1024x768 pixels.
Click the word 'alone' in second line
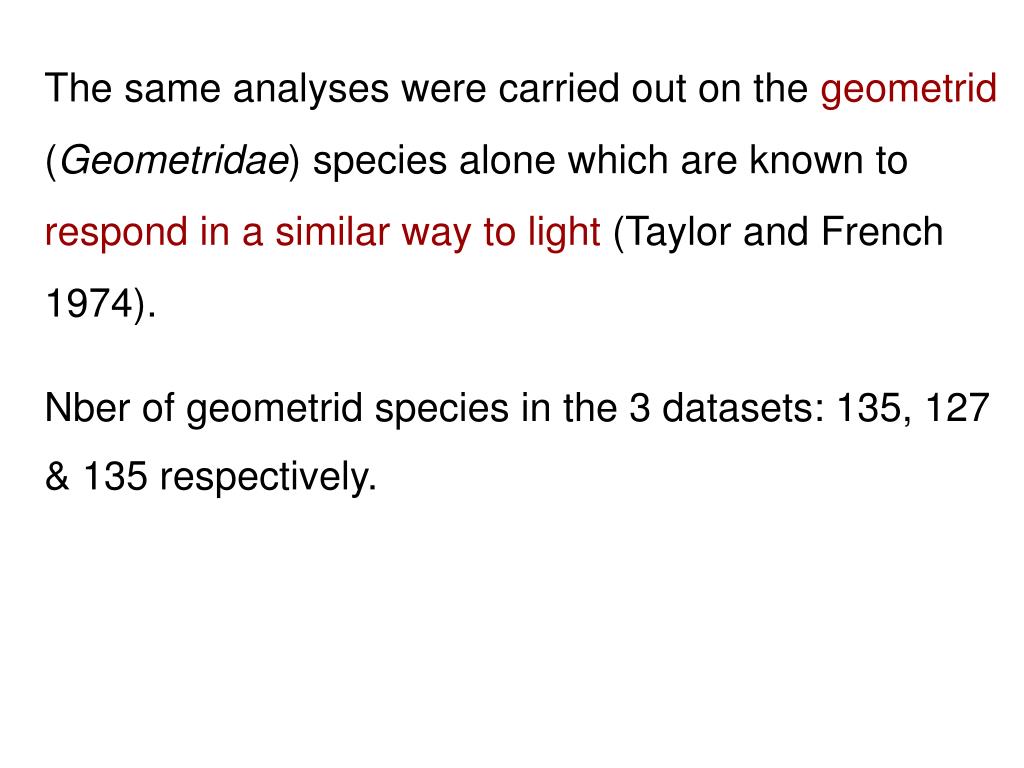tap(507, 161)
